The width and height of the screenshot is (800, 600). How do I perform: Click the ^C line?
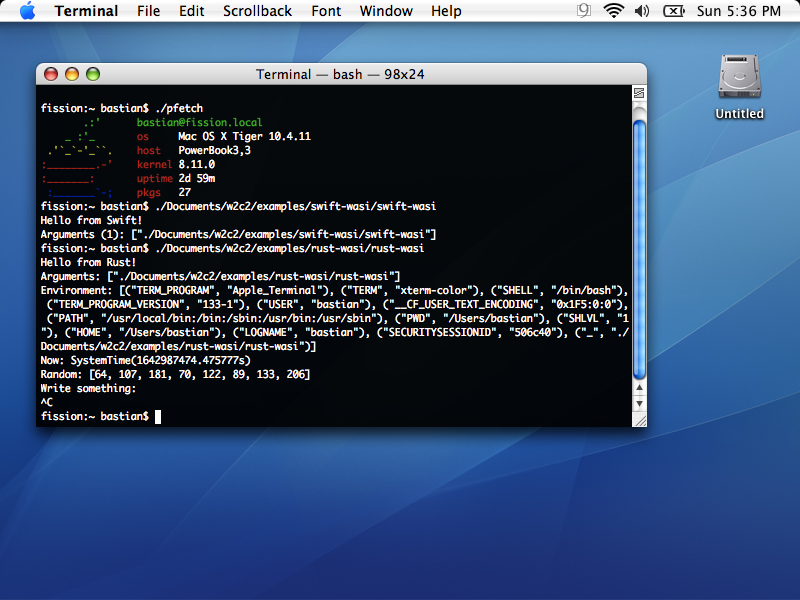coord(47,403)
